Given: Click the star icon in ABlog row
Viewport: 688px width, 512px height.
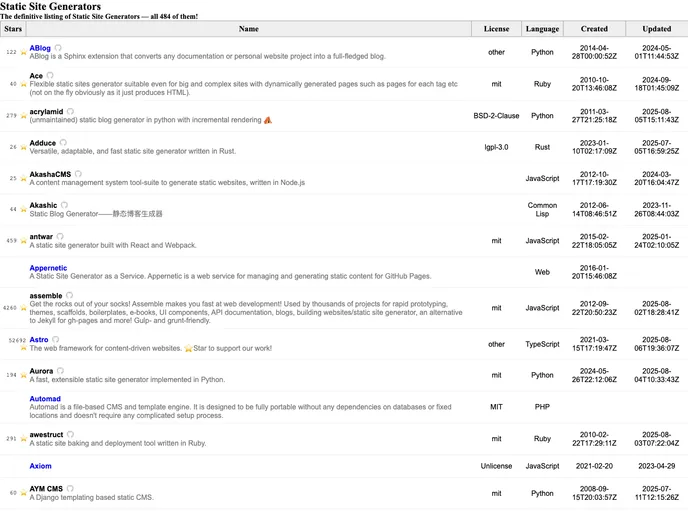Looking at the screenshot, I should point(23,52).
